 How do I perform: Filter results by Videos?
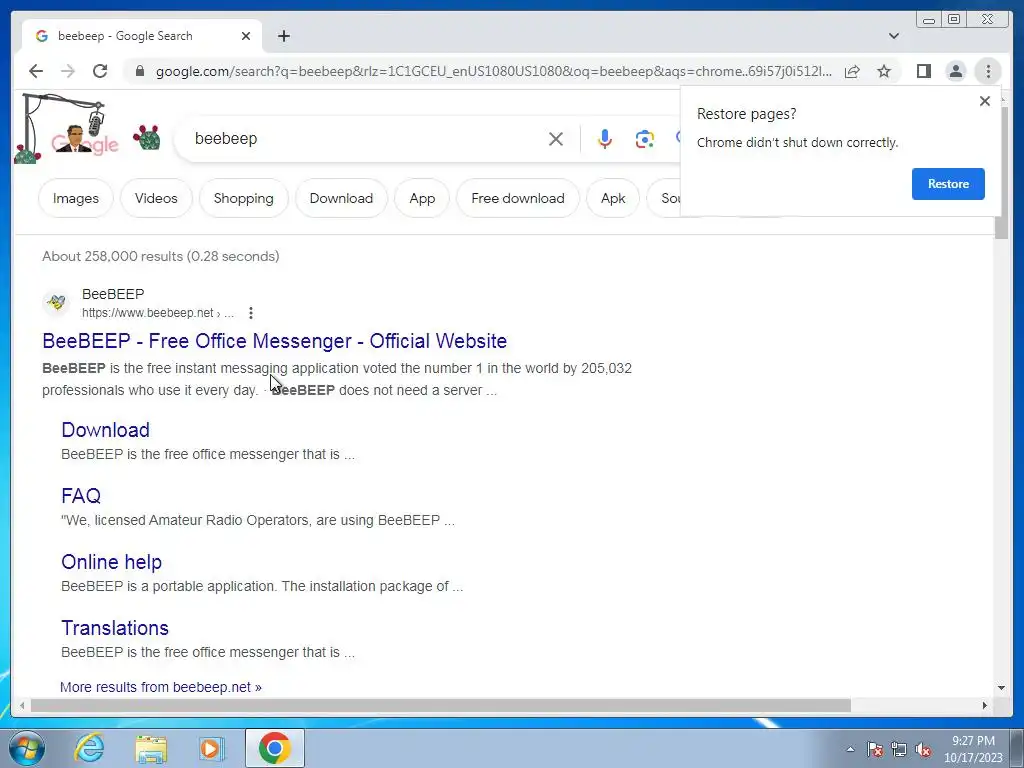156,199
